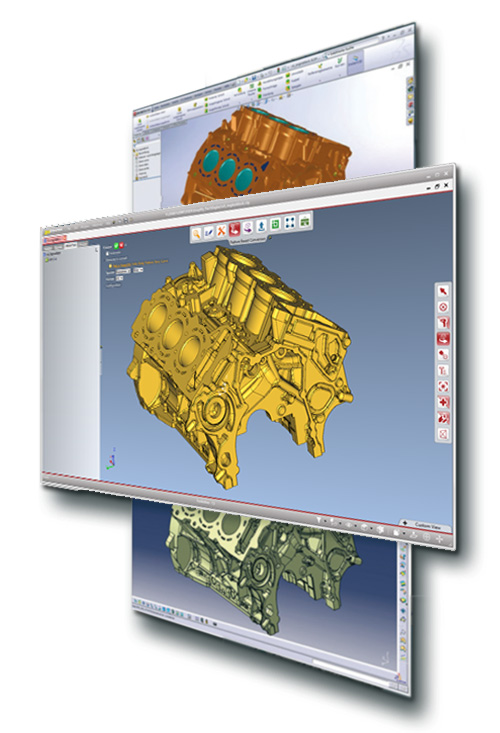Click the magnifier search icon in top toolbar

point(196,234)
